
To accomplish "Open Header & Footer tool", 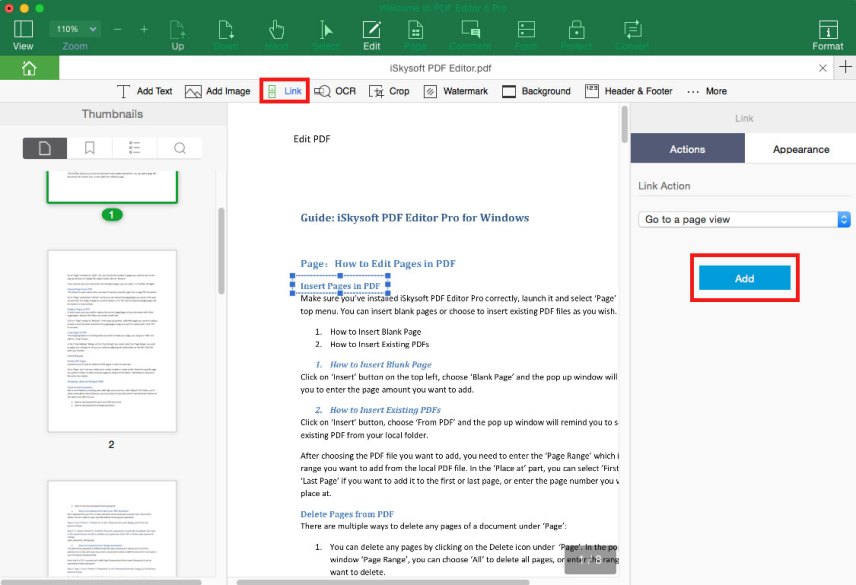I will [x=628, y=91].
